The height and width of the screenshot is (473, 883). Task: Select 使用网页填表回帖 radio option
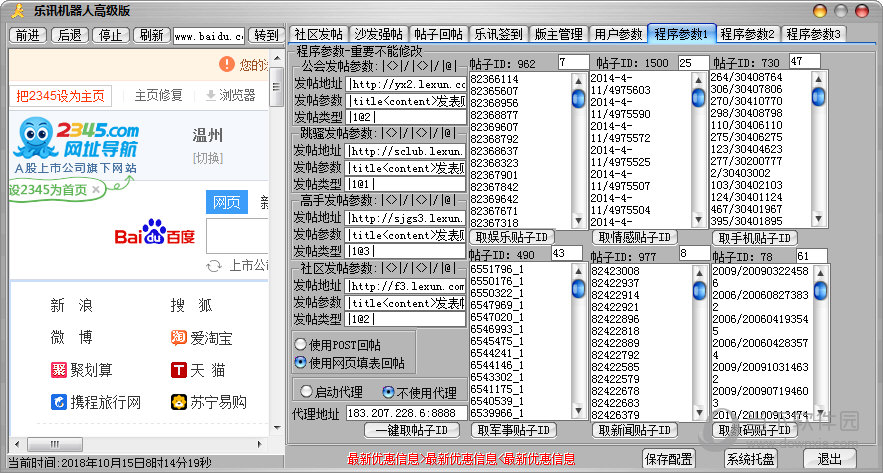click(349, 363)
